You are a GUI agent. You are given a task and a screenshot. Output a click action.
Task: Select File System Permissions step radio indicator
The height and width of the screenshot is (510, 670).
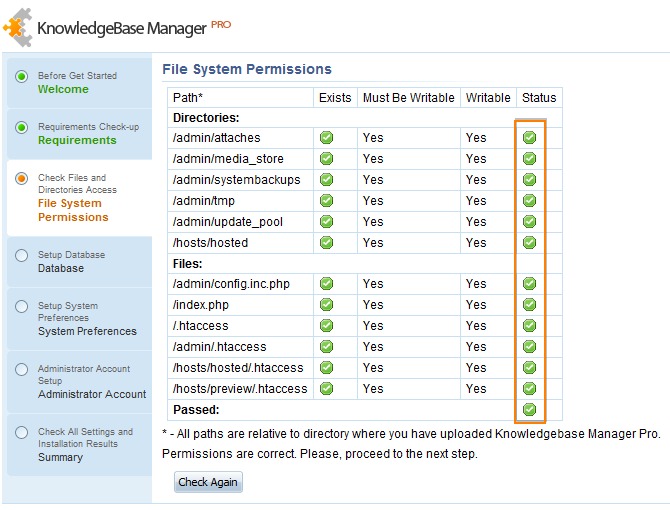pyautogui.click(x=21, y=178)
